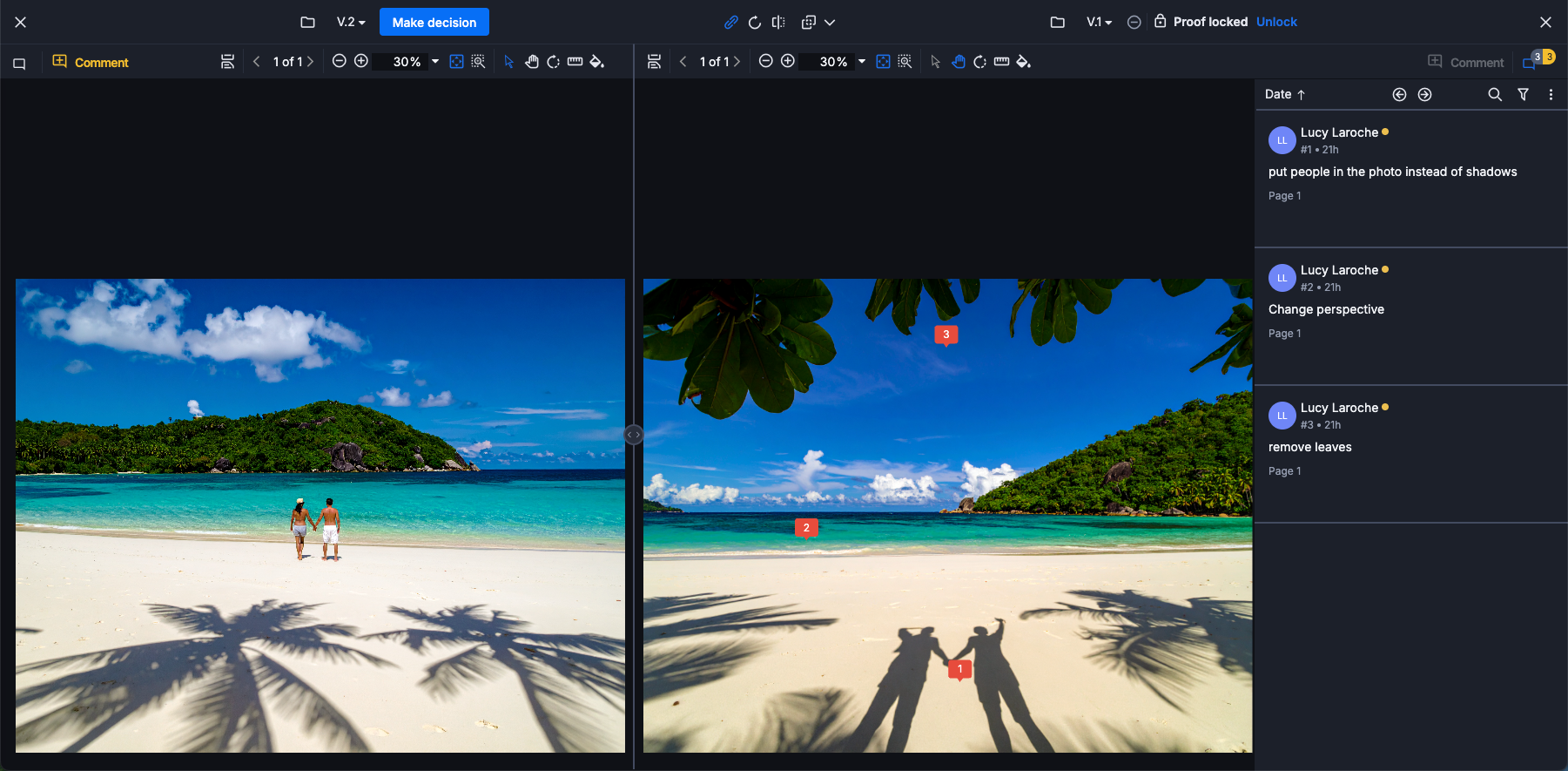This screenshot has height=771, width=1568.
Task: Go to next page in right pane
Action: tap(737, 62)
